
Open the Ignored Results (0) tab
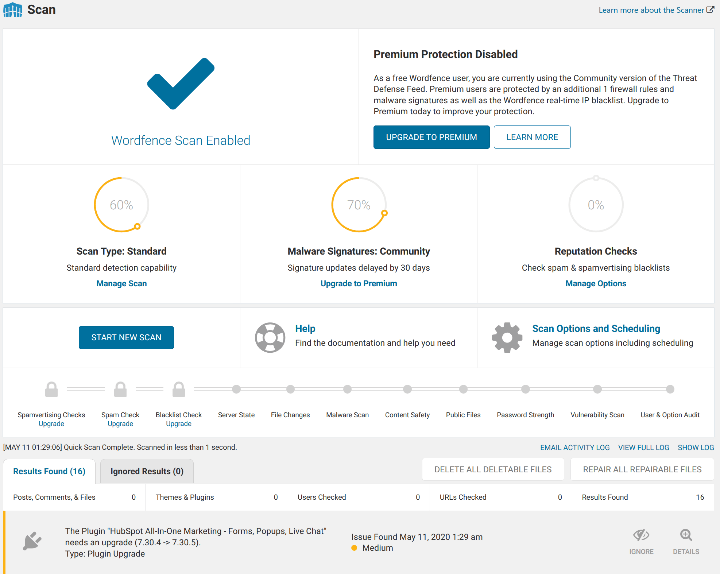146,471
